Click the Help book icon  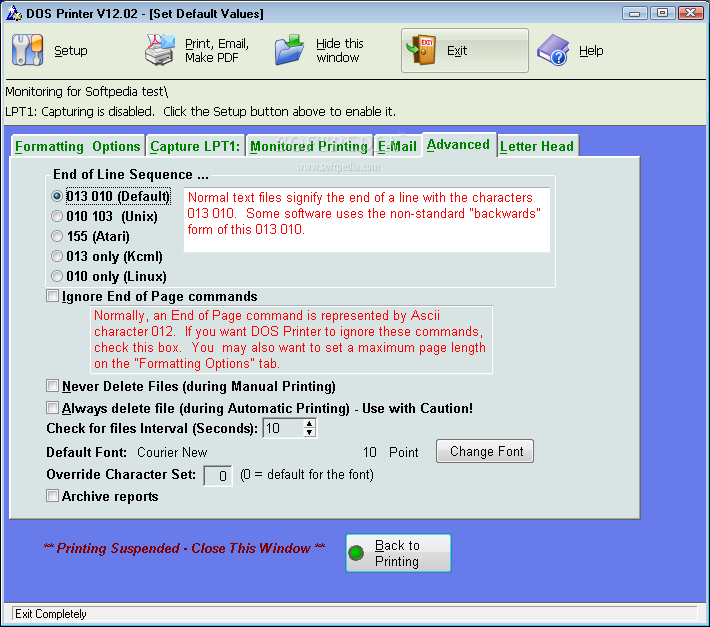pos(553,50)
